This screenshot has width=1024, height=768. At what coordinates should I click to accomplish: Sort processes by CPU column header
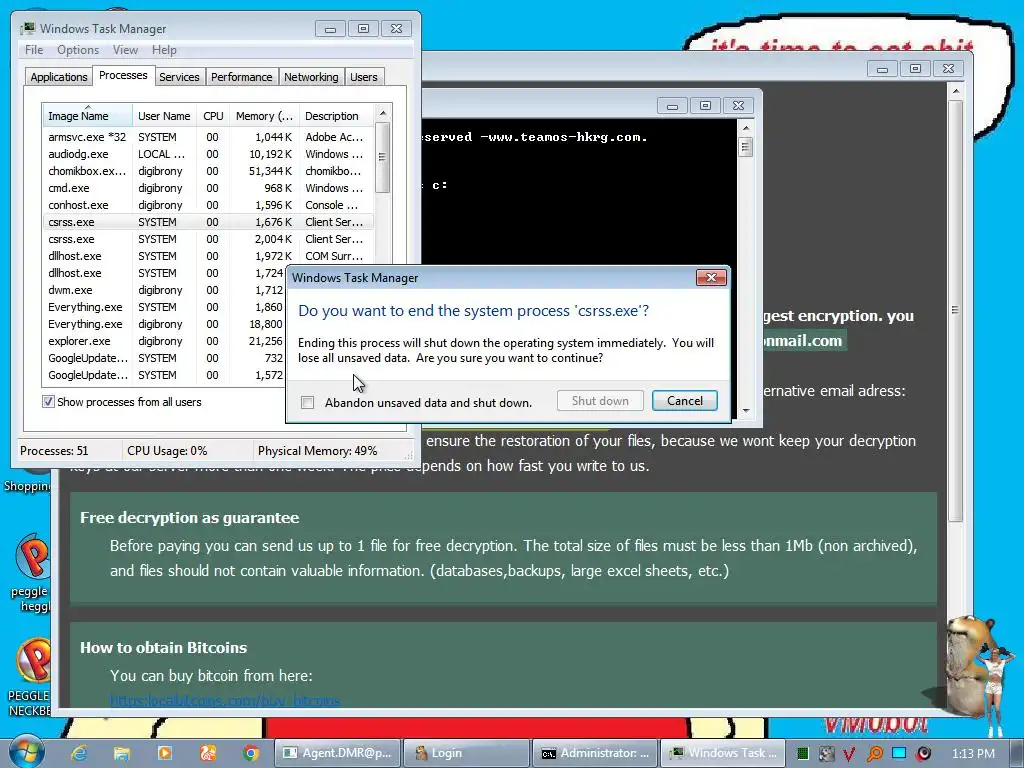click(x=213, y=116)
